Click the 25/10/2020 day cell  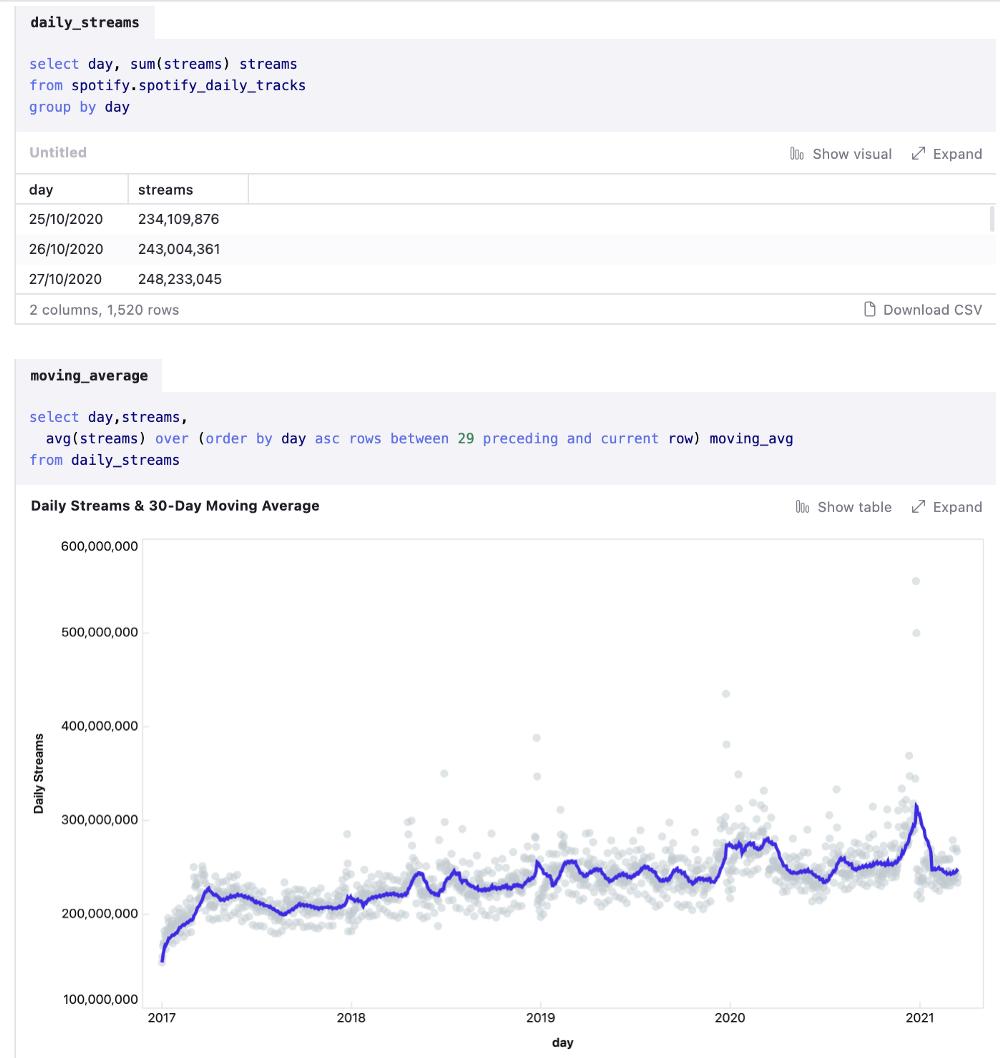[66, 219]
